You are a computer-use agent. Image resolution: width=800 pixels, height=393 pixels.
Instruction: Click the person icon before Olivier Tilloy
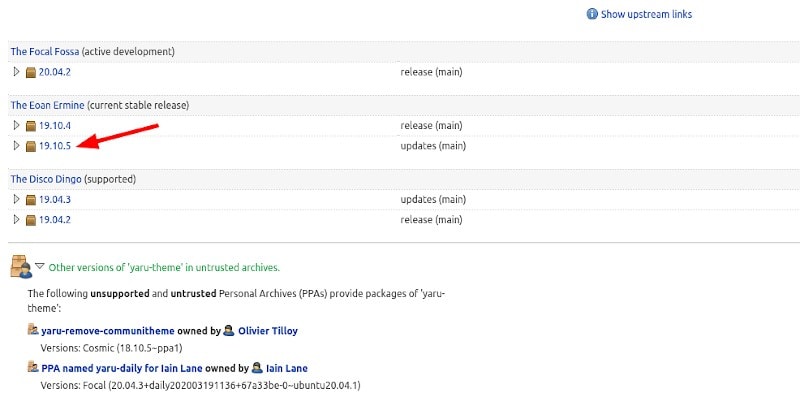(x=230, y=330)
